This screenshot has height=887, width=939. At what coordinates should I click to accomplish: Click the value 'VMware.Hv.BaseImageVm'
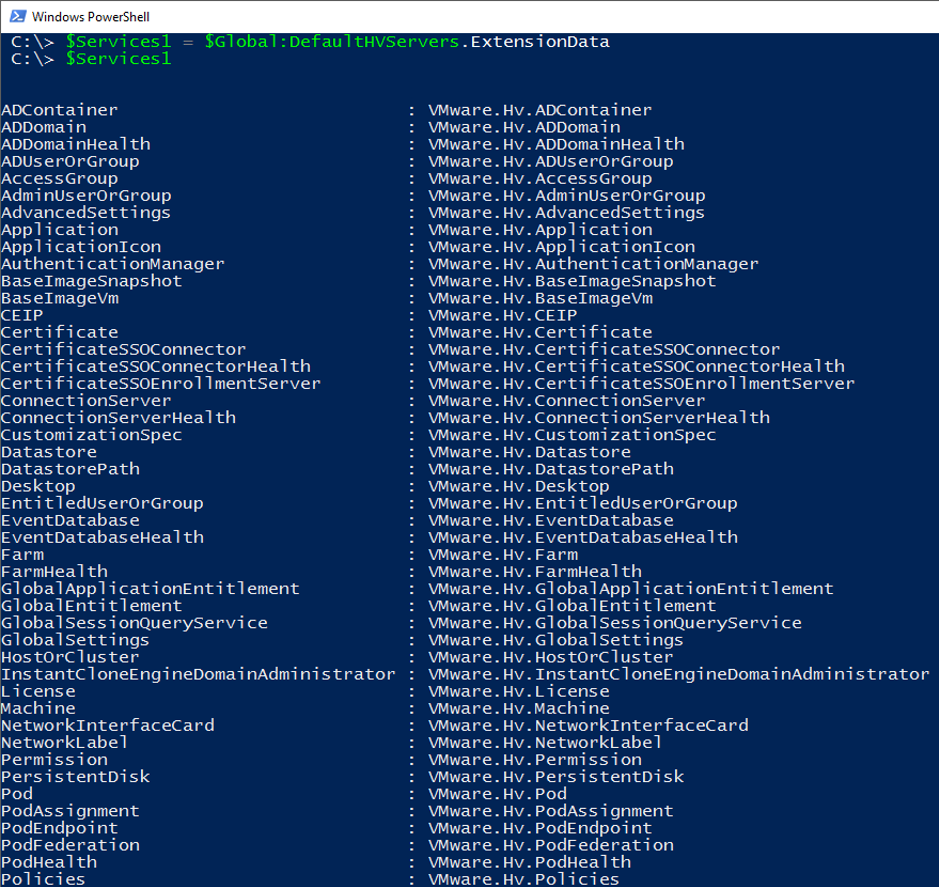tap(540, 298)
